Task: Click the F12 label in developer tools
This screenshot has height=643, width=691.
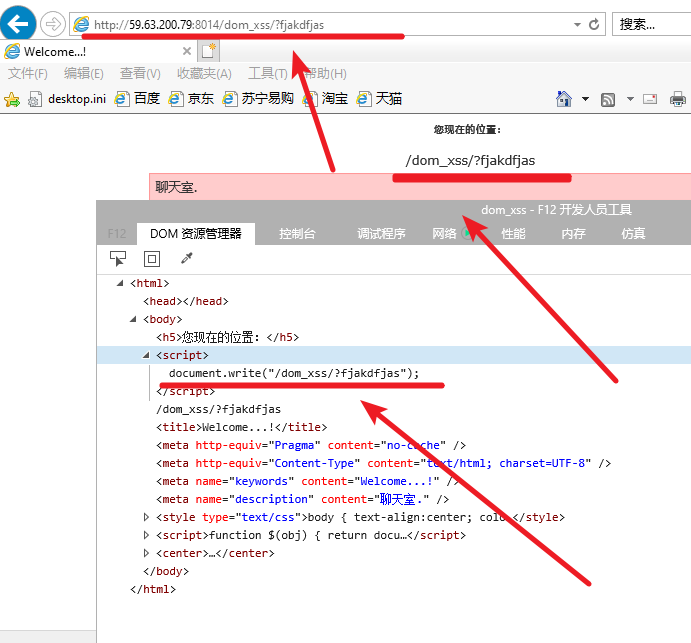Action: 117,234
